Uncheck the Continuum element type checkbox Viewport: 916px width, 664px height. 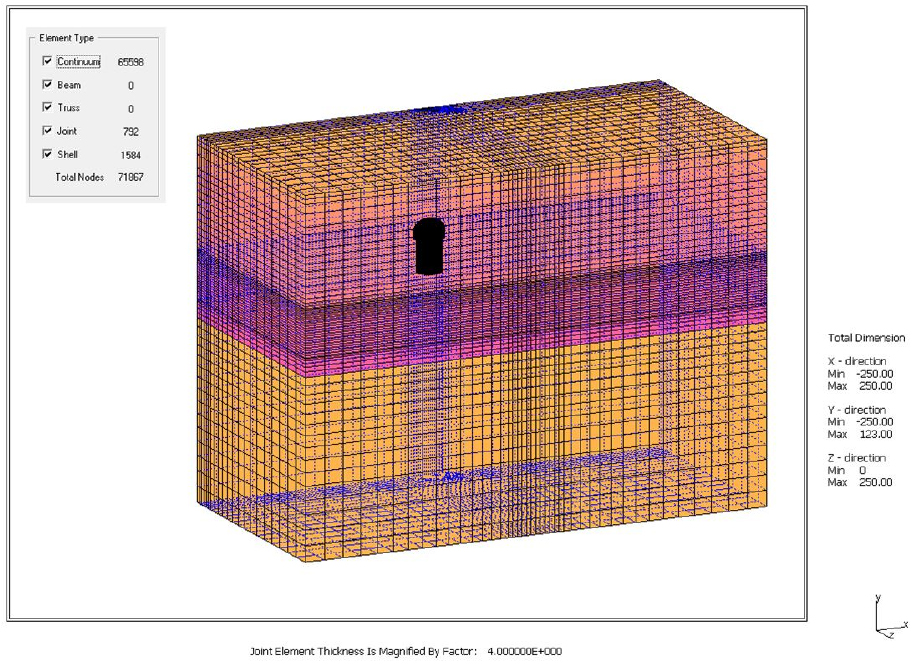click(47, 61)
